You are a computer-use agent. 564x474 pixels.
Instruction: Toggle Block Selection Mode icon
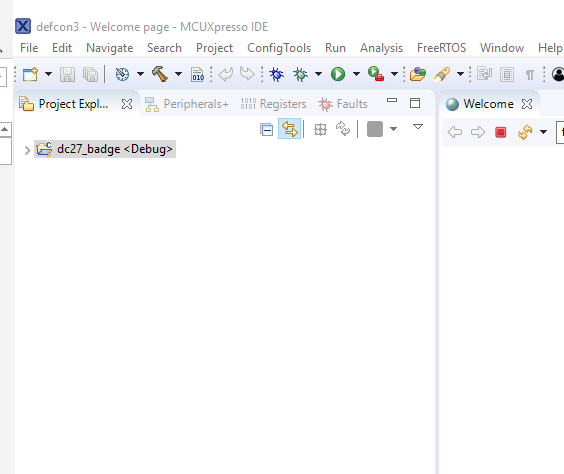click(x=507, y=74)
